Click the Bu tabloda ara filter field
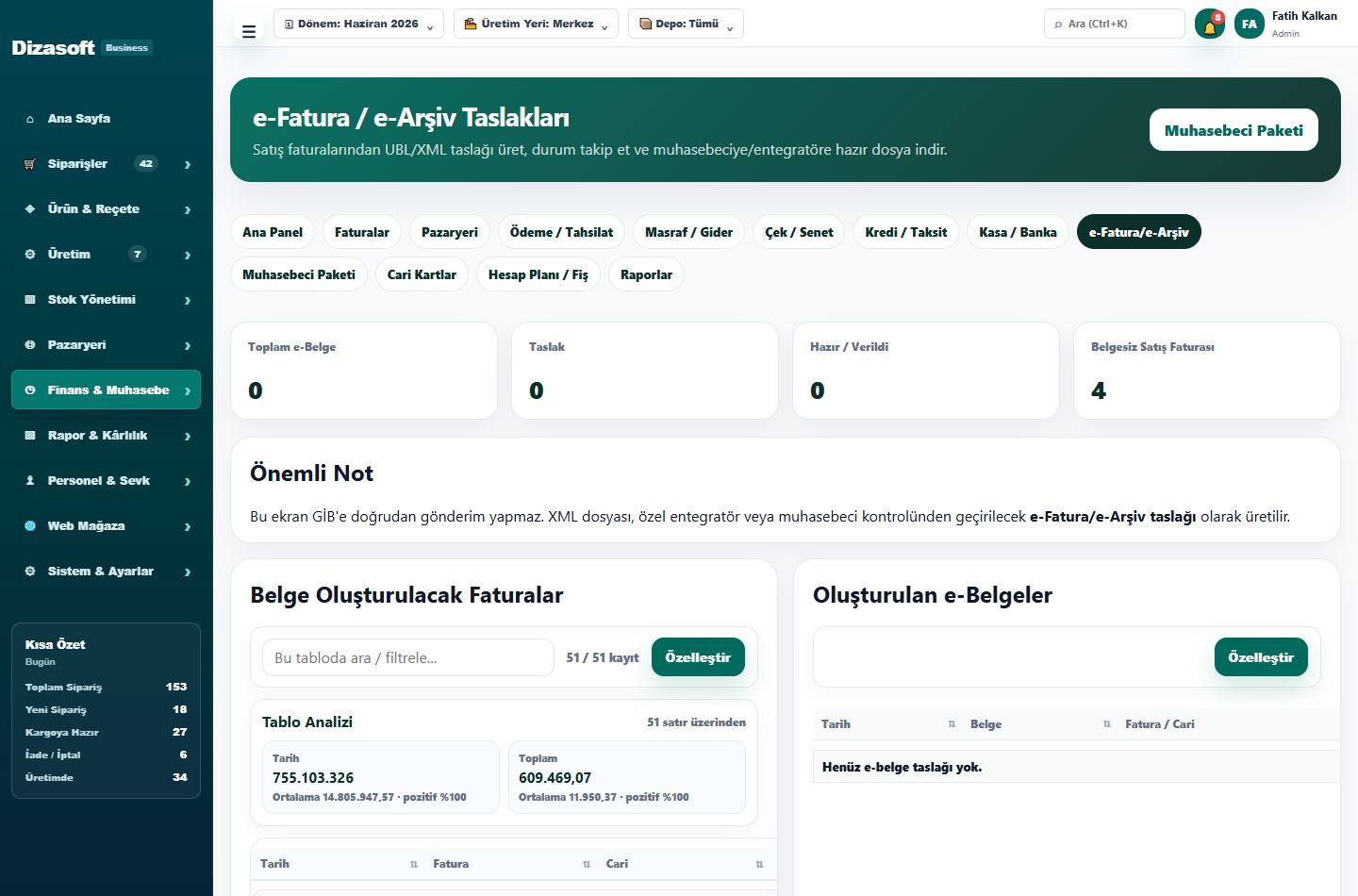Image resolution: width=1358 pixels, height=896 pixels. pos(407,657)
